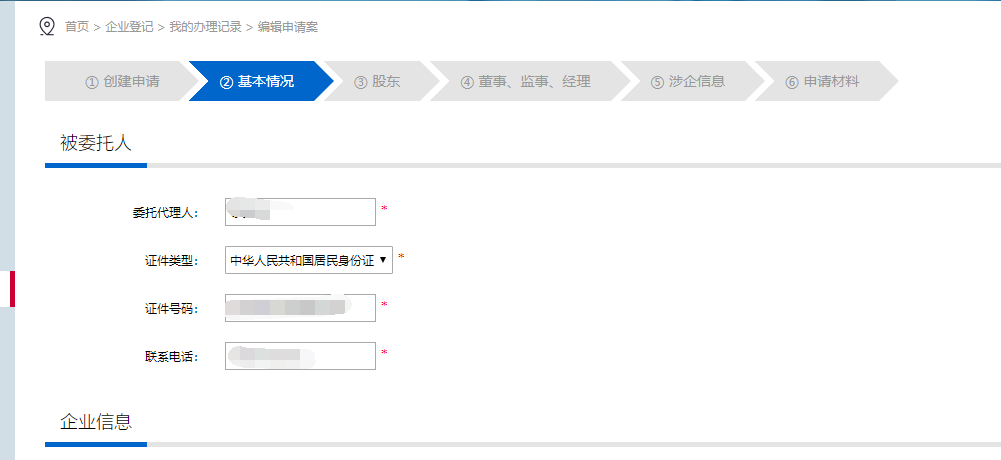
Task: Focus the 证件号码 input field
Action: [300, 308]
